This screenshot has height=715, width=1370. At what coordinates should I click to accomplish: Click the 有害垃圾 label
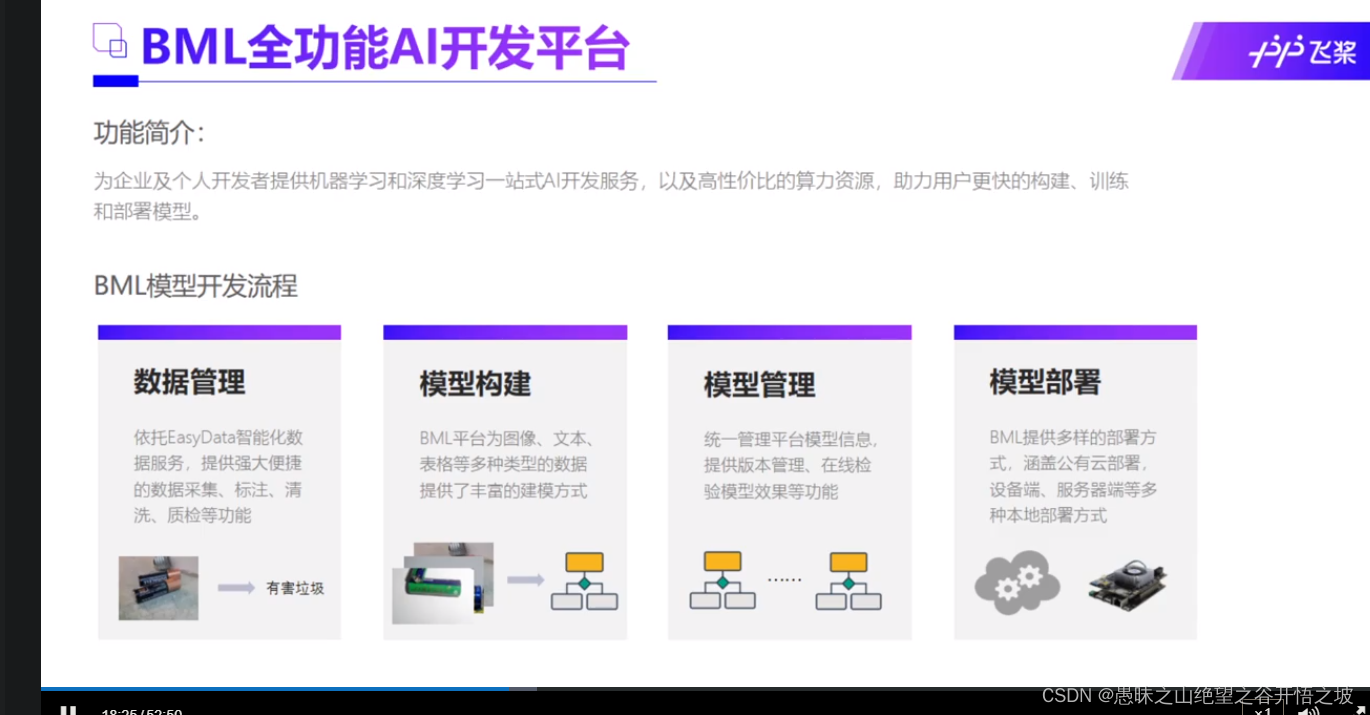295,589
